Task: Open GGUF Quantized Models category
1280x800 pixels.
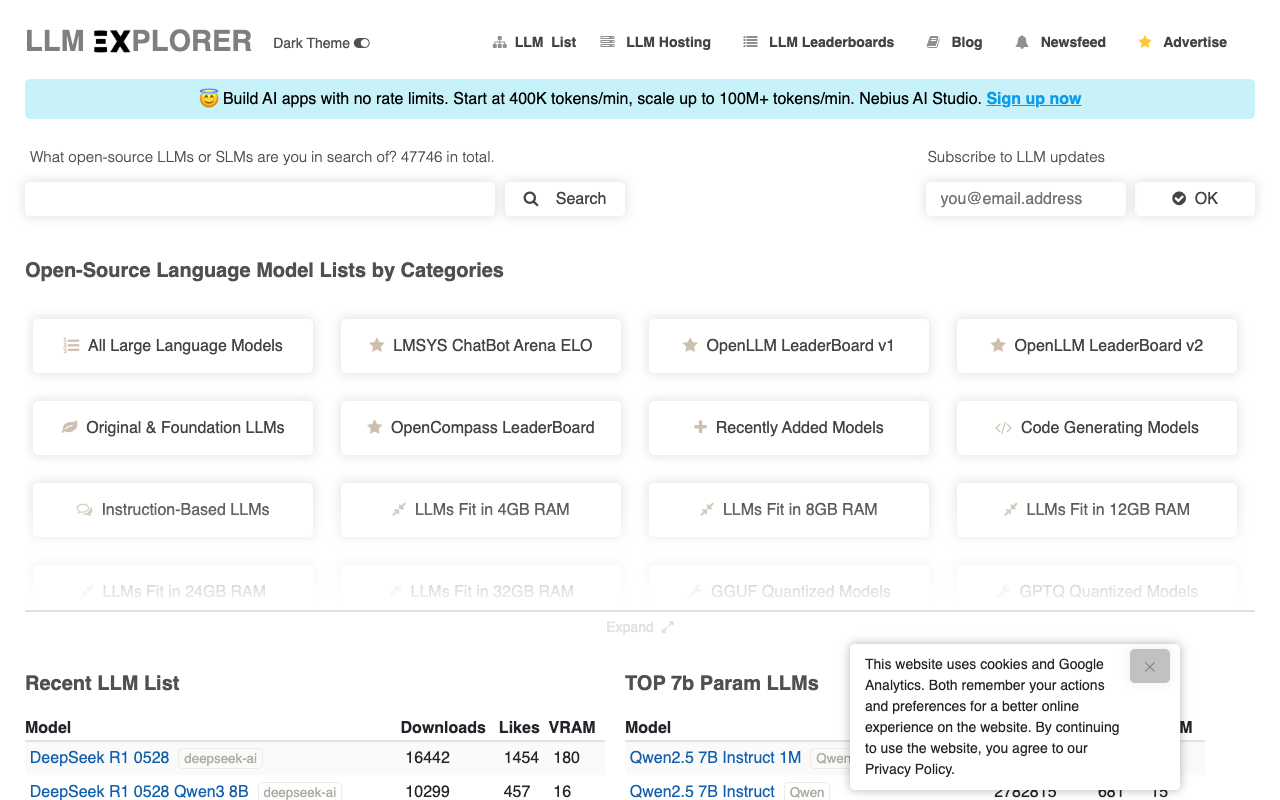Action: click(x=789, y=587)
